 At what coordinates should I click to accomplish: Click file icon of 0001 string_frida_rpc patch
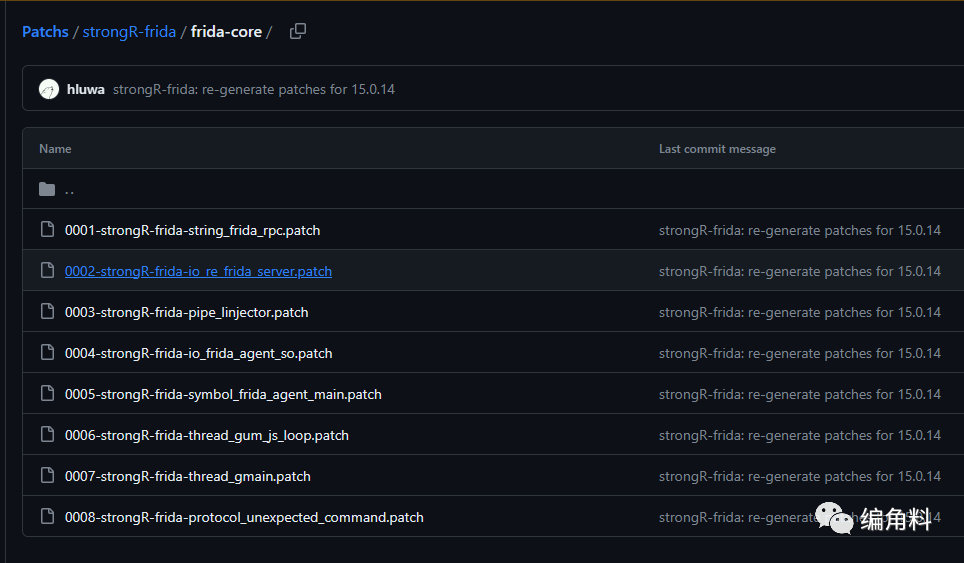[x=47, y=230]
